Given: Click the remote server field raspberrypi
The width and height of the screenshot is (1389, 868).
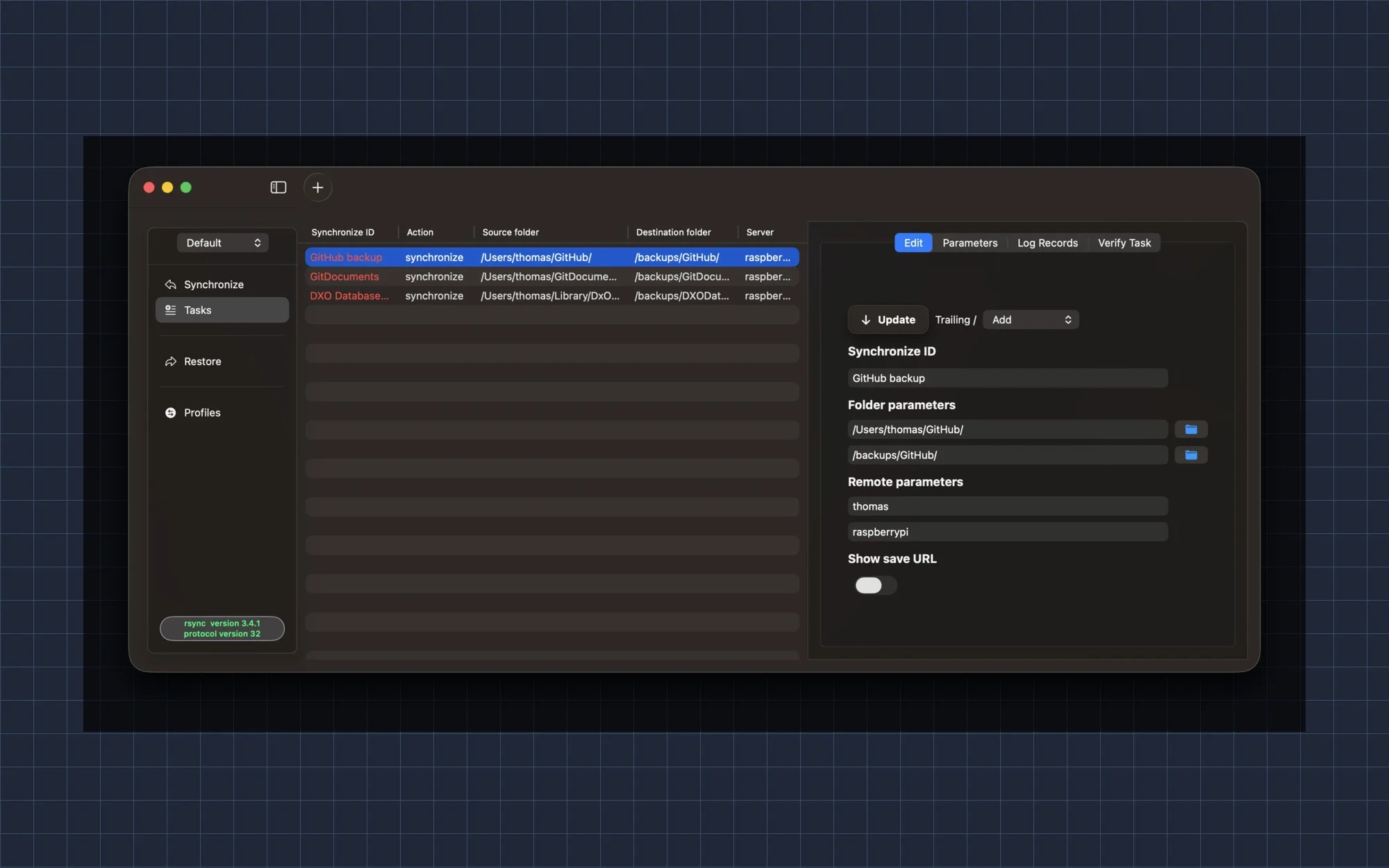Looking at the screenshot, I should [x=1007, y=532].
